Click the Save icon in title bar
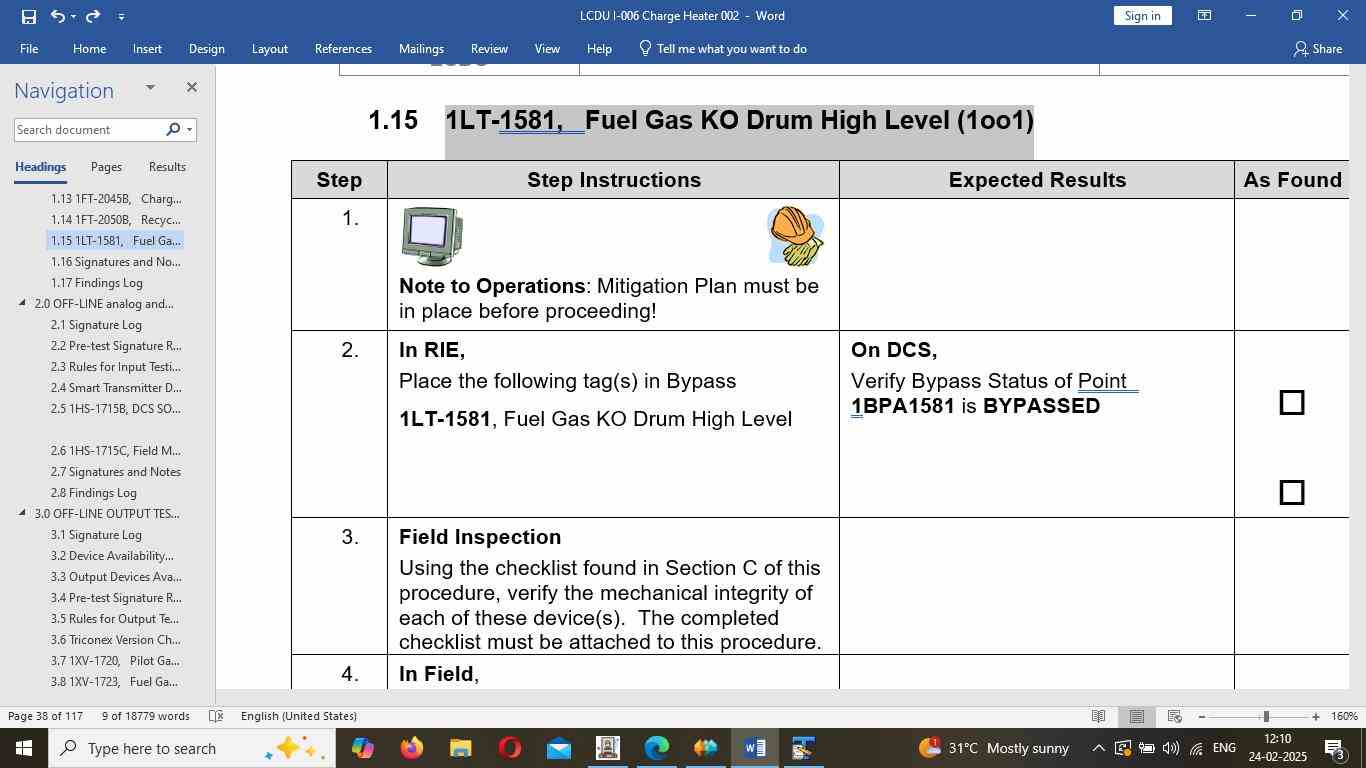 (28, 16)
